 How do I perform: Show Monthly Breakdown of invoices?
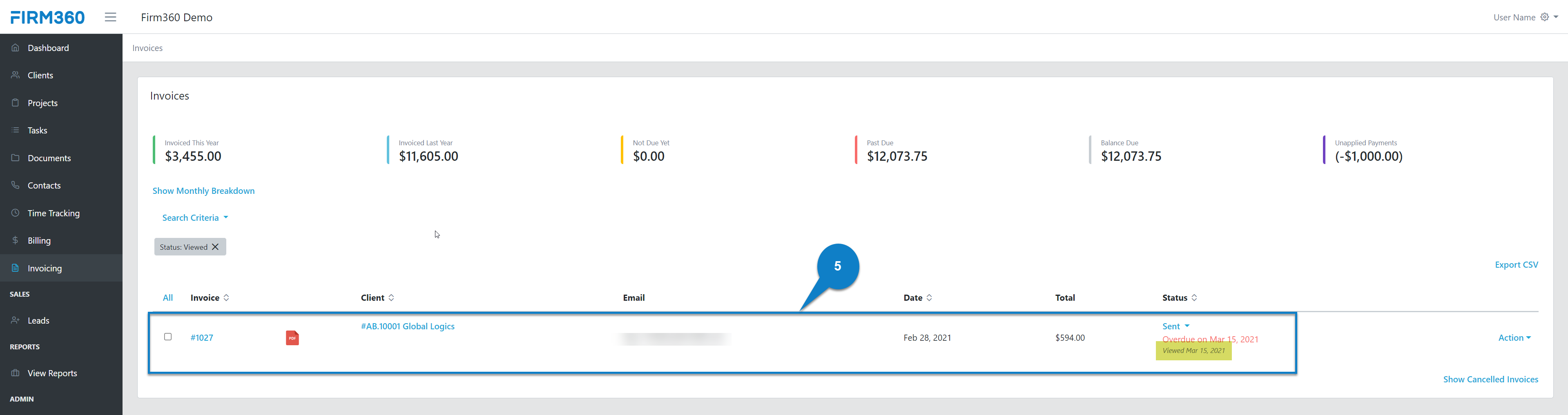[x=203, y=191]
